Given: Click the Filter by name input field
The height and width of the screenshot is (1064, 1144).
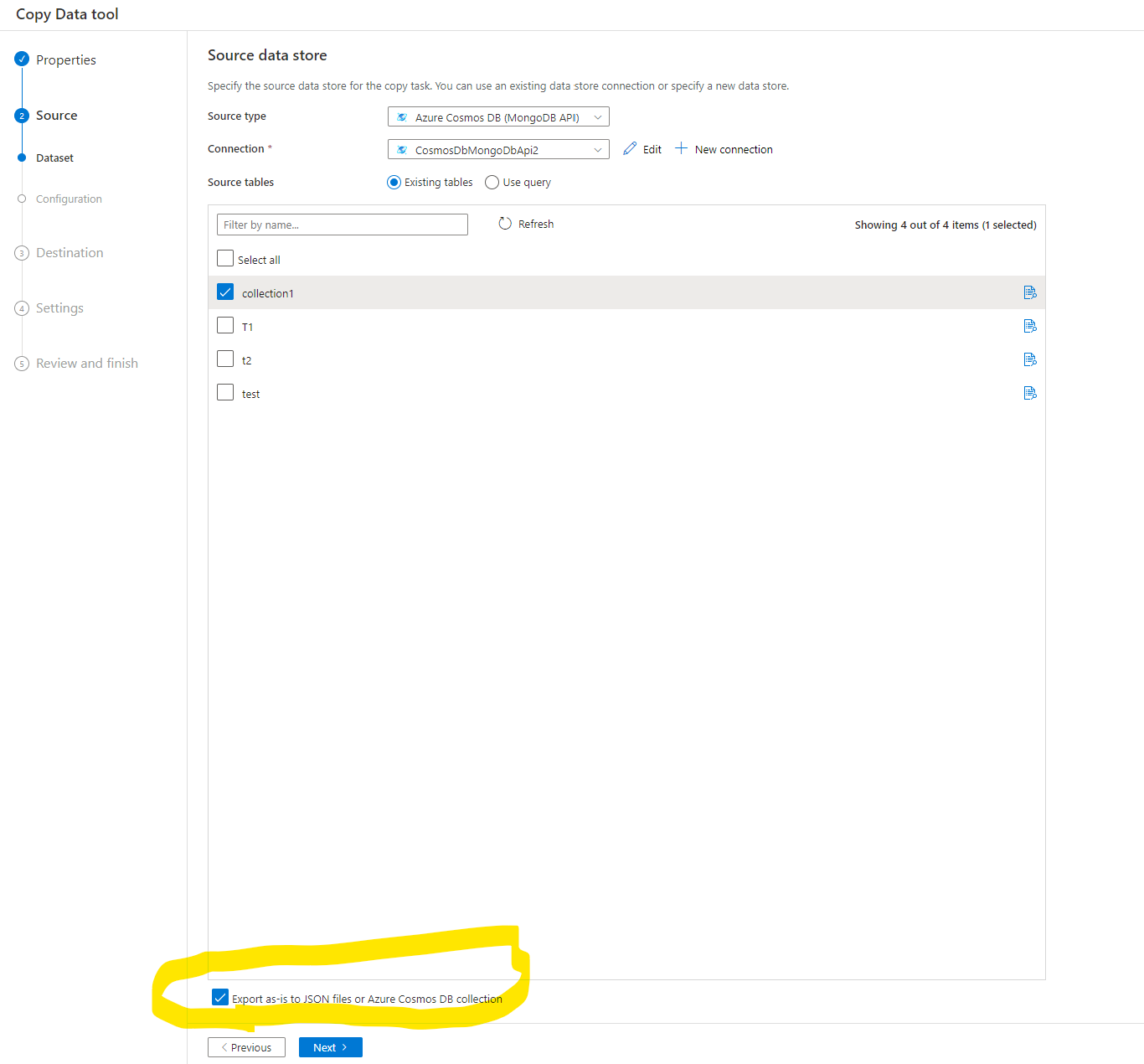Looking at the screenshot, I should (x=343, y=225).
